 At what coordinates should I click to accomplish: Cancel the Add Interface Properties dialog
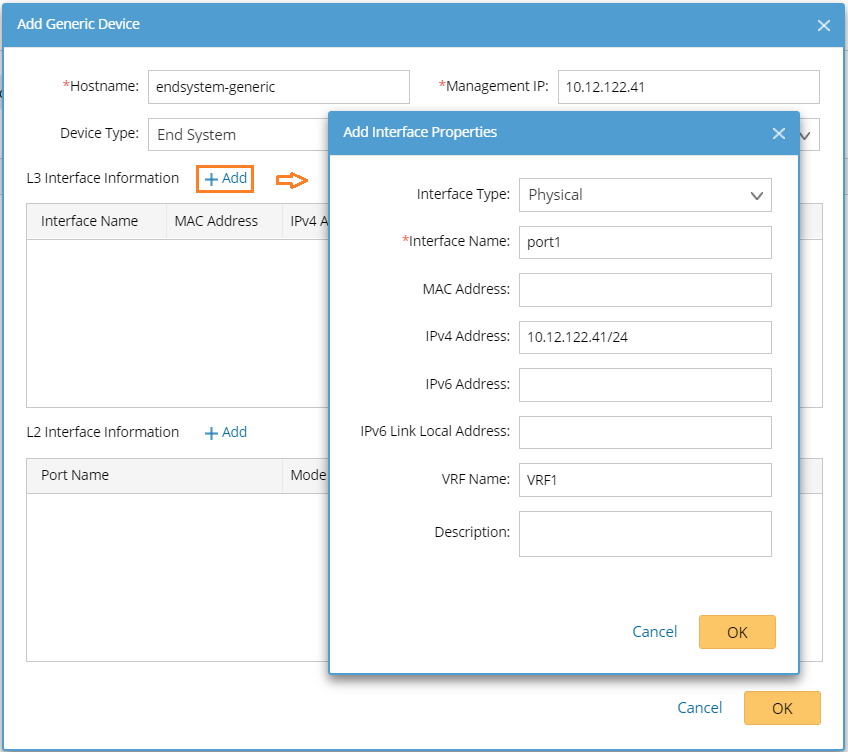pyautogui.click(x=655, y=632)
